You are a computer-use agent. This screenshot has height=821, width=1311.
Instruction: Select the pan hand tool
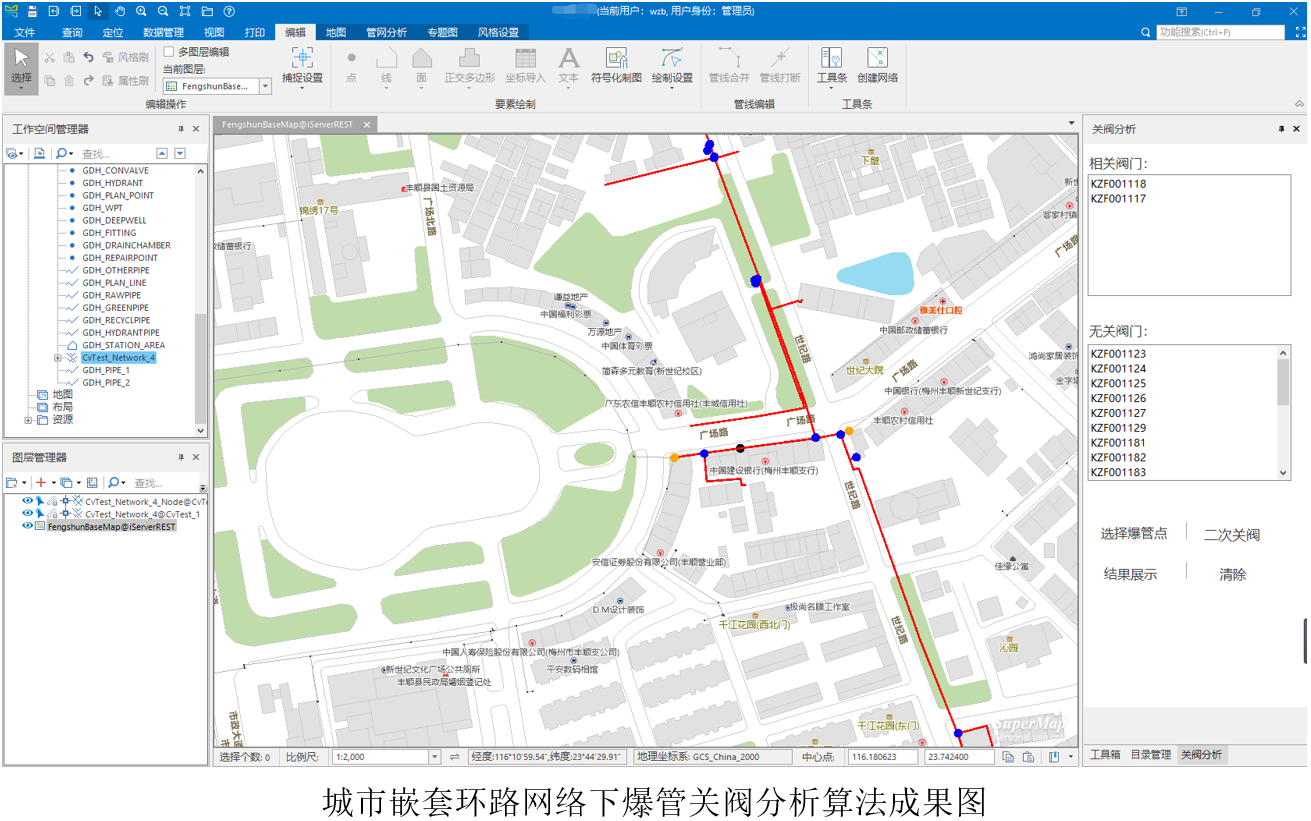tap(119, 11)
